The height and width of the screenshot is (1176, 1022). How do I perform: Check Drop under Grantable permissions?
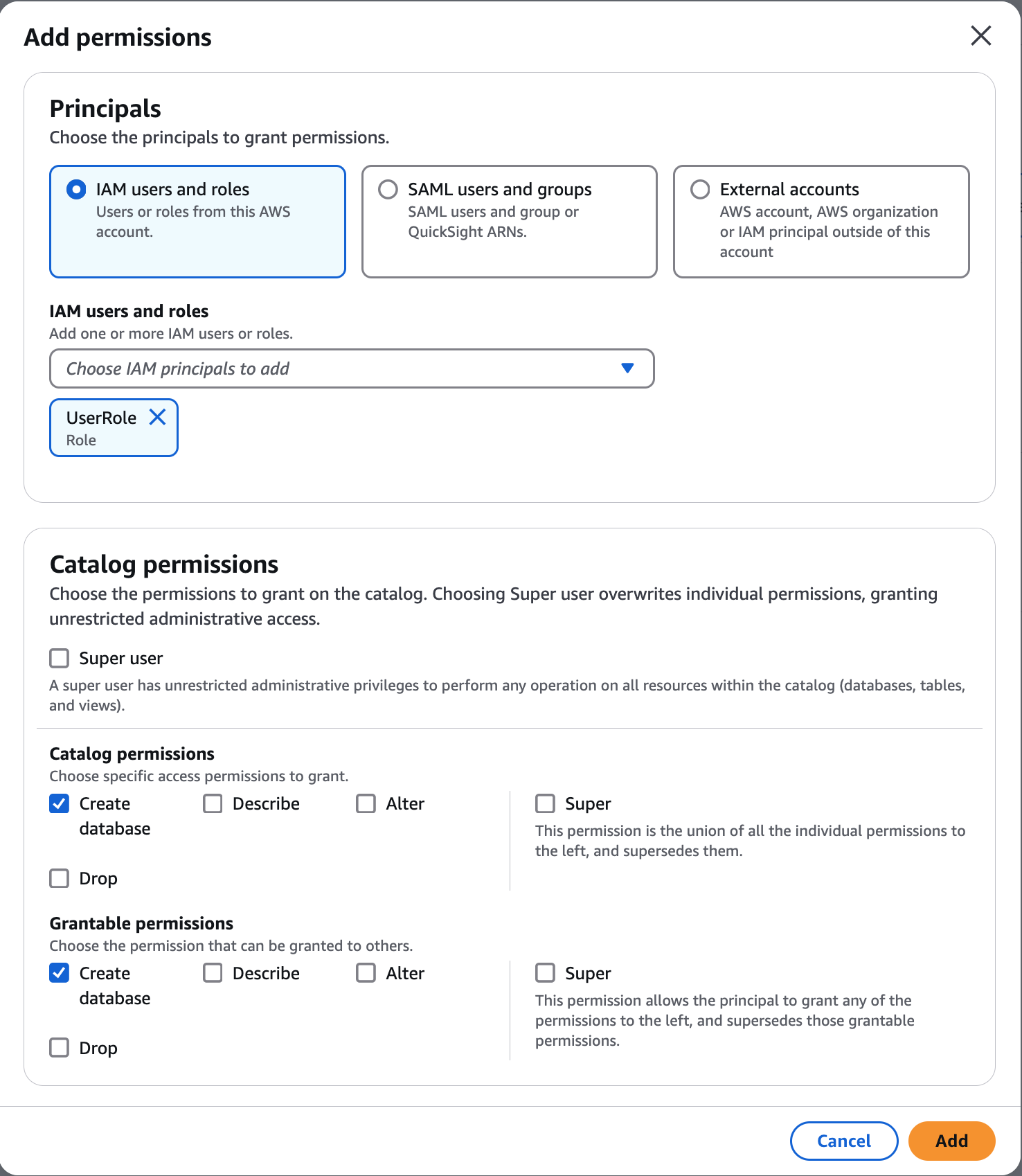pyautogui.click(x=59, y=1048)
